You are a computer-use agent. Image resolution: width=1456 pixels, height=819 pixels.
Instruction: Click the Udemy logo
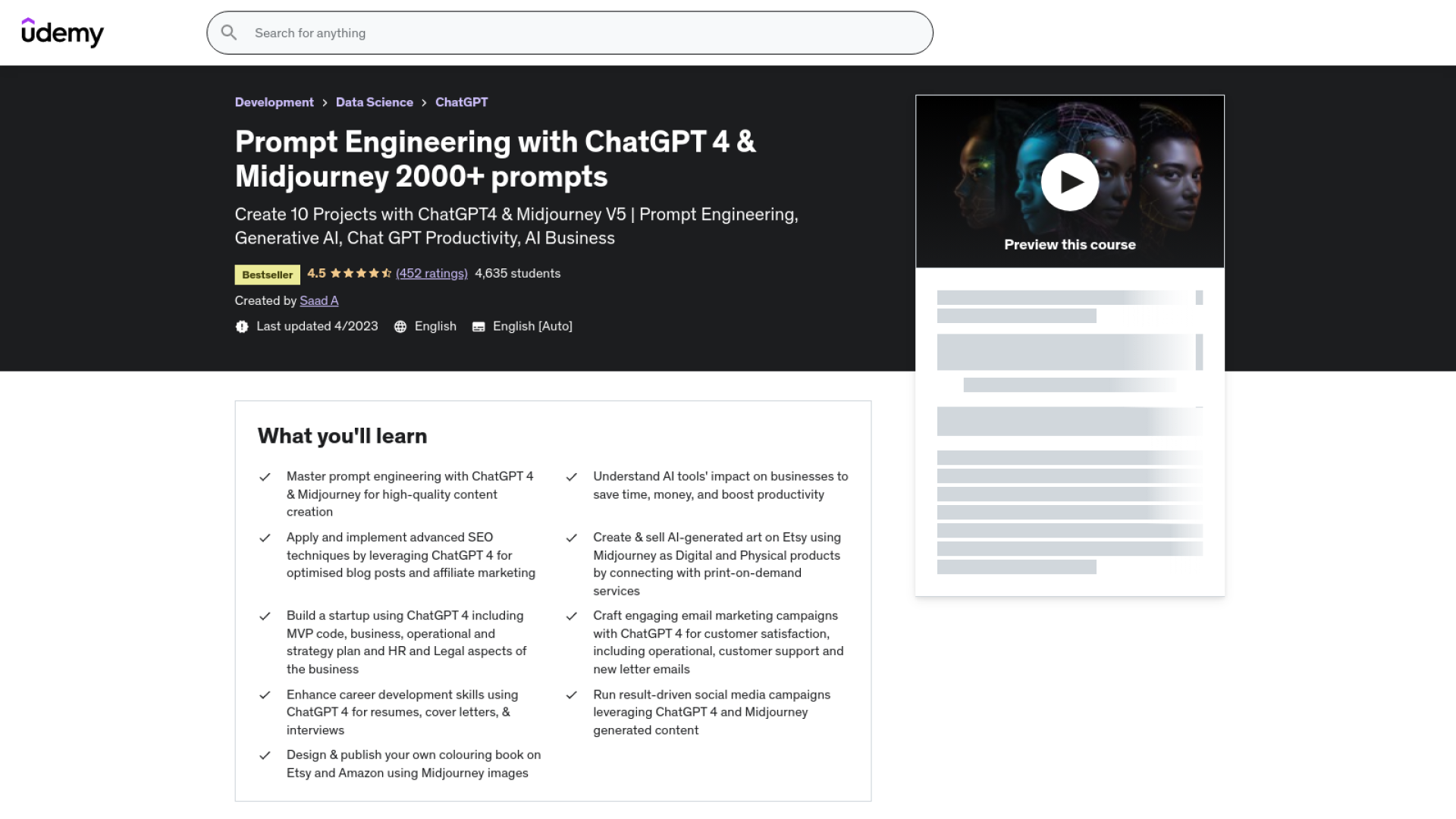[x=62, y=33]
